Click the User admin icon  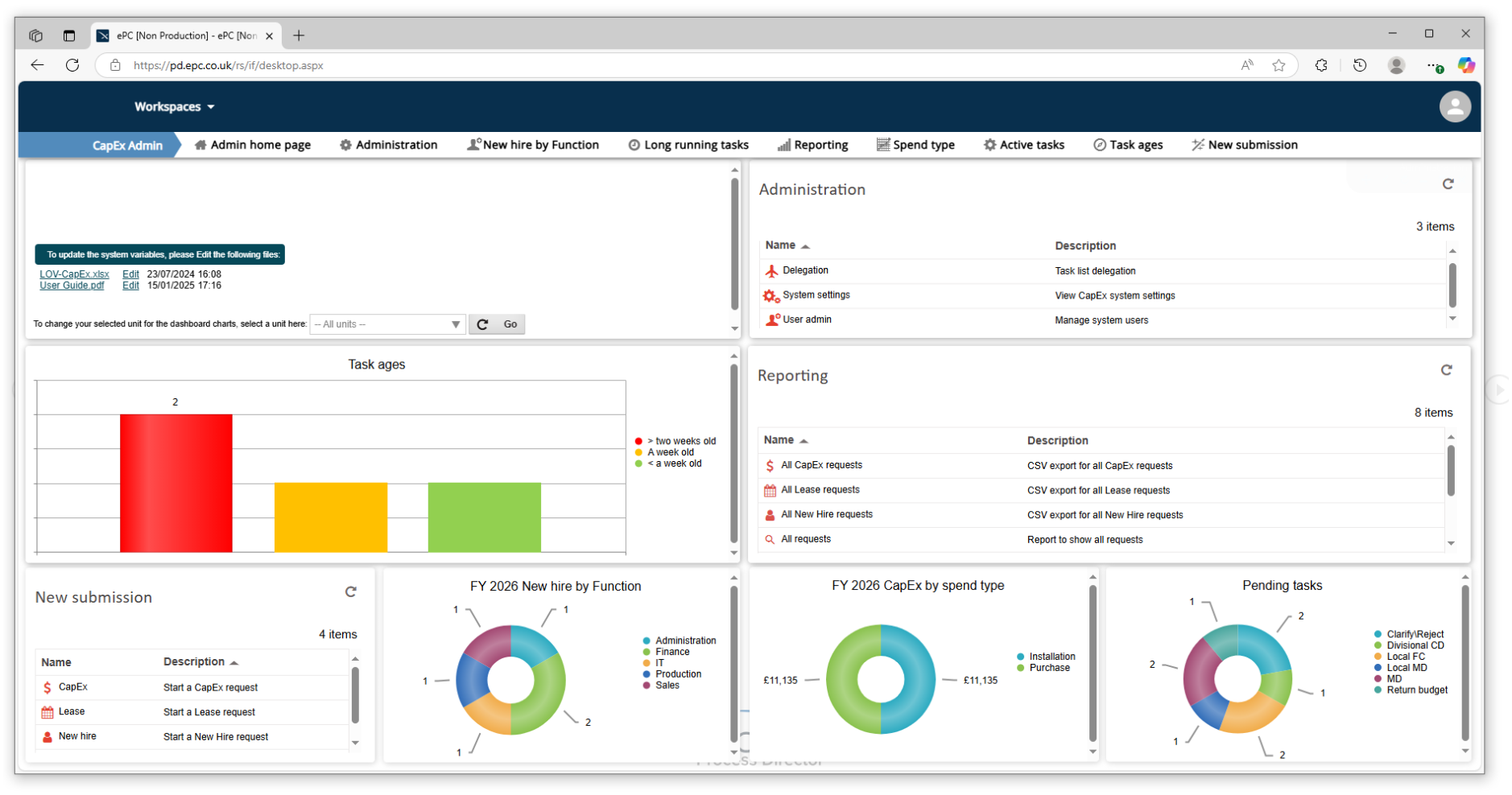[x=771, y=319]
